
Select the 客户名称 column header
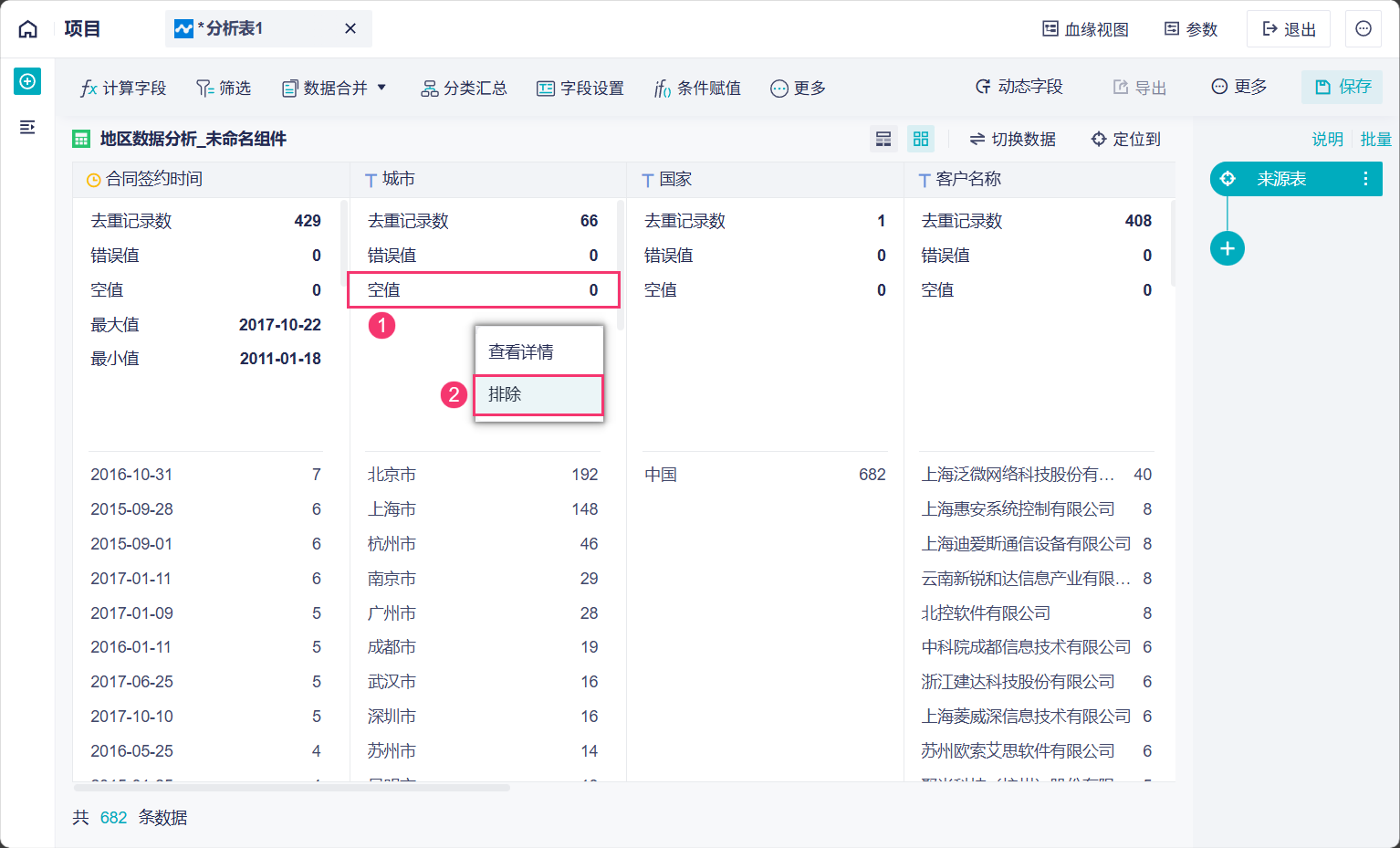[1040, 180]
